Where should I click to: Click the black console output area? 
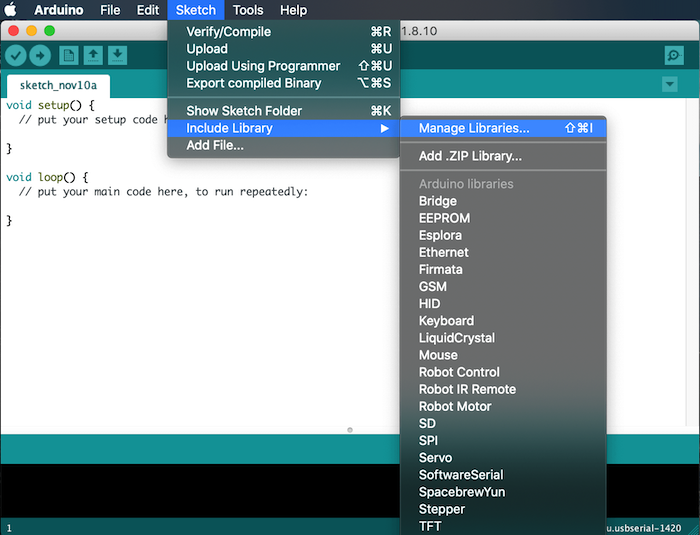[x=200, y=490]
